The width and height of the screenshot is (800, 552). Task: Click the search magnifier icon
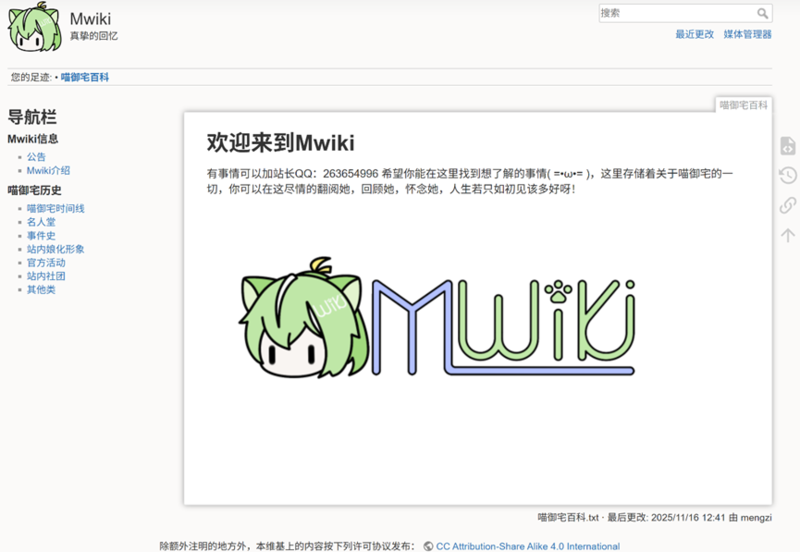(x=762, y=13)
